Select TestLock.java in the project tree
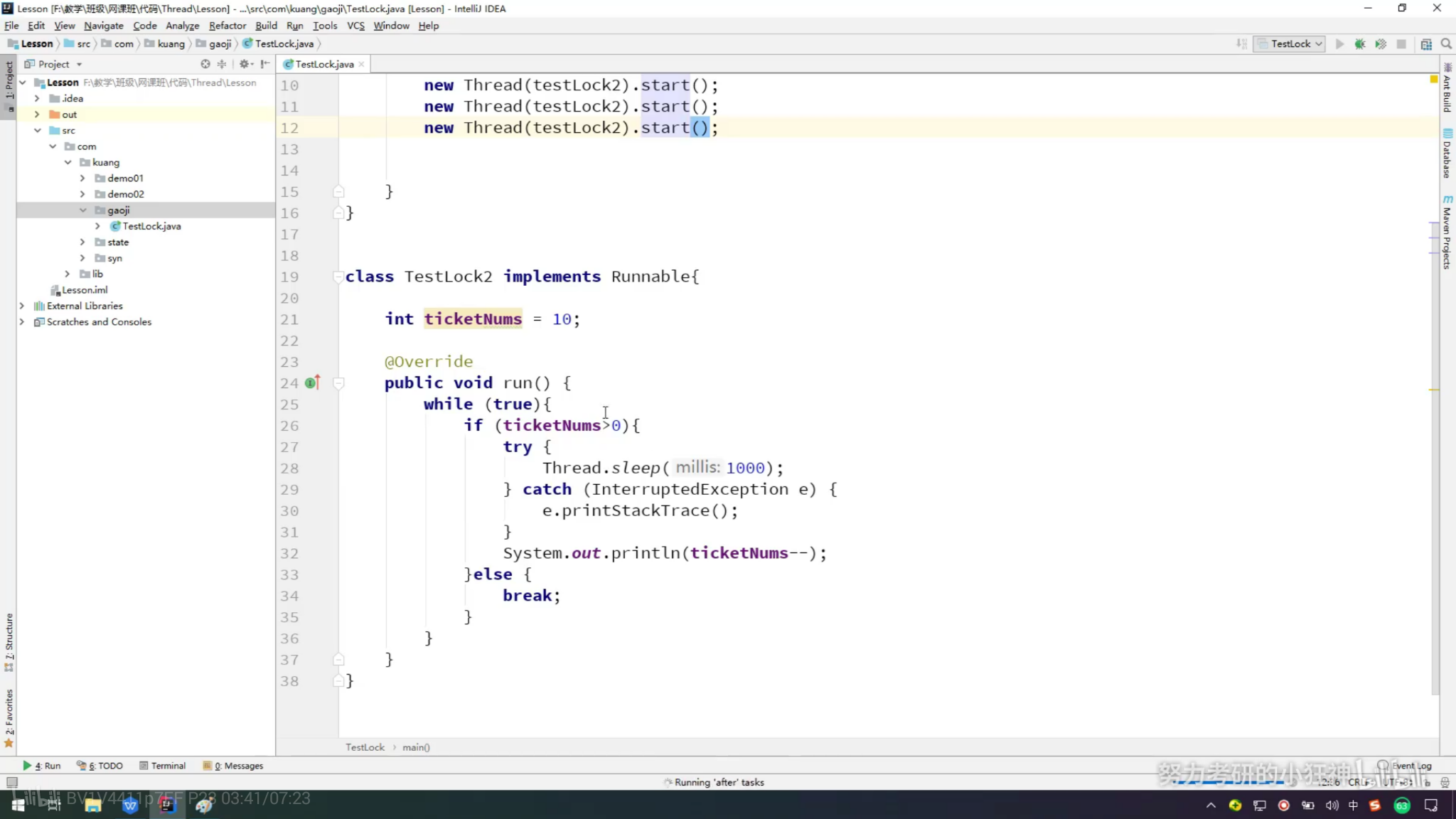Screen dimensions: 1456x819 145,226
